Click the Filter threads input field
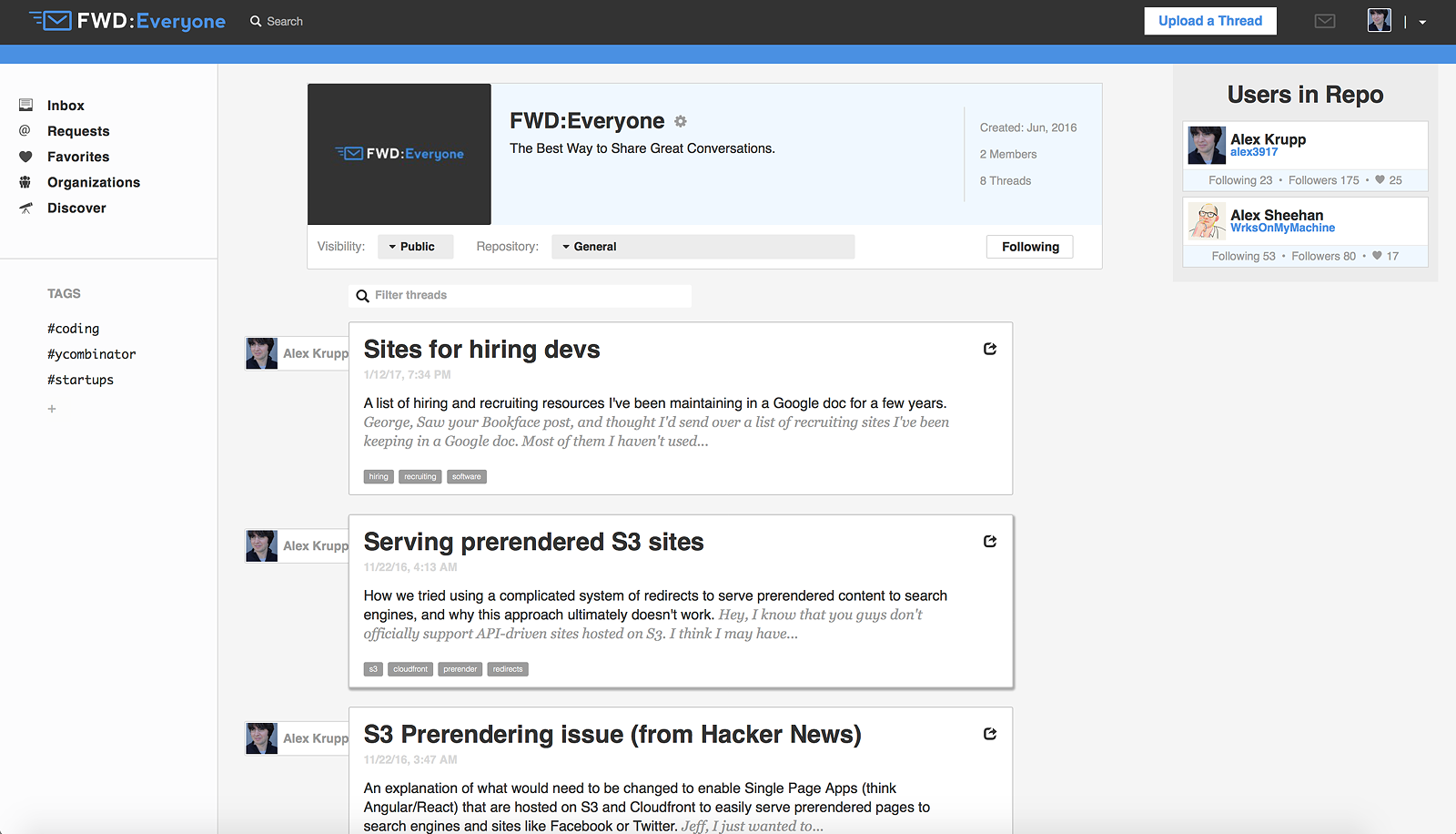Viewport: 1456px width, 834px height. pos(520,296)
